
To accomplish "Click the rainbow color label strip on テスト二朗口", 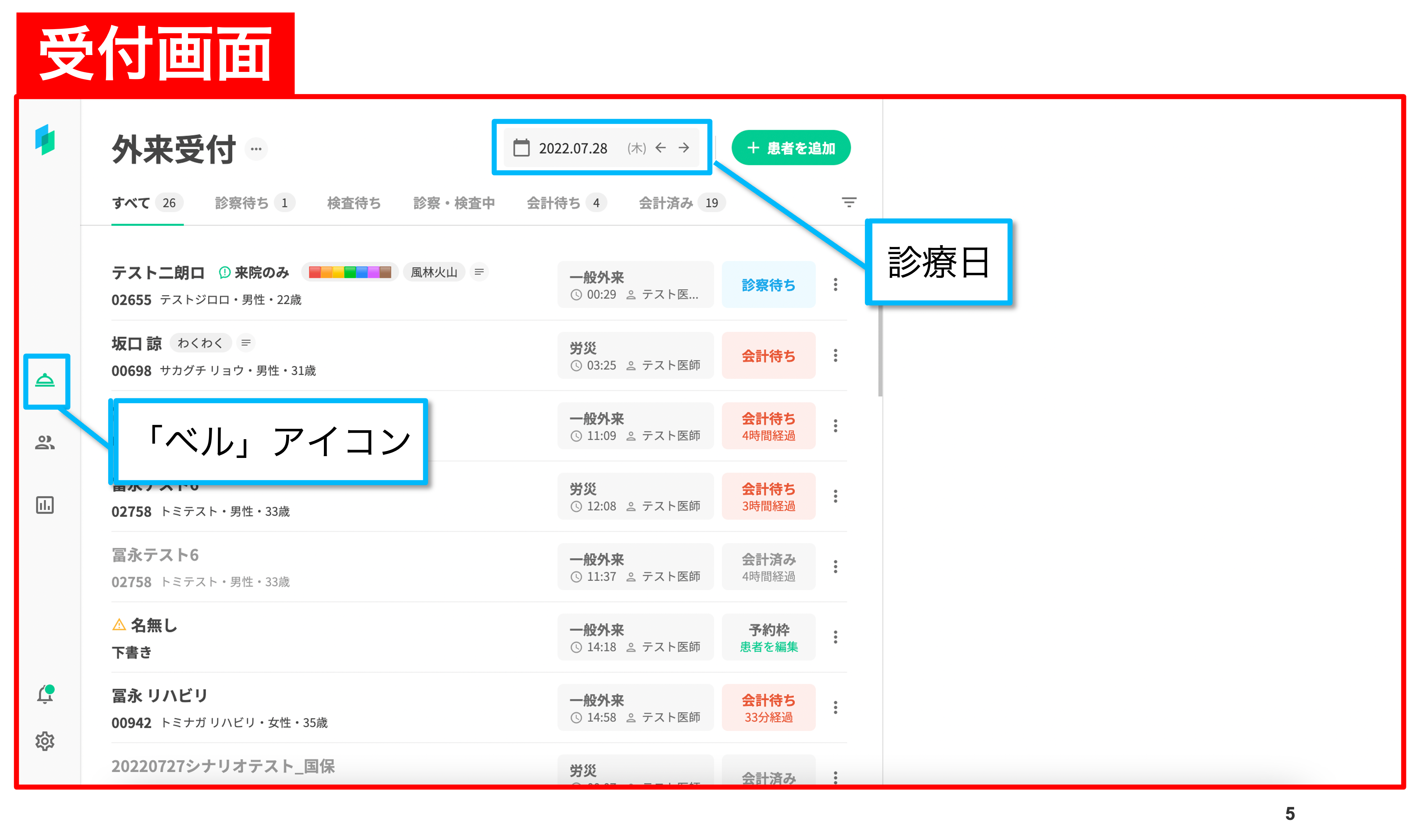I will (350, 272).
